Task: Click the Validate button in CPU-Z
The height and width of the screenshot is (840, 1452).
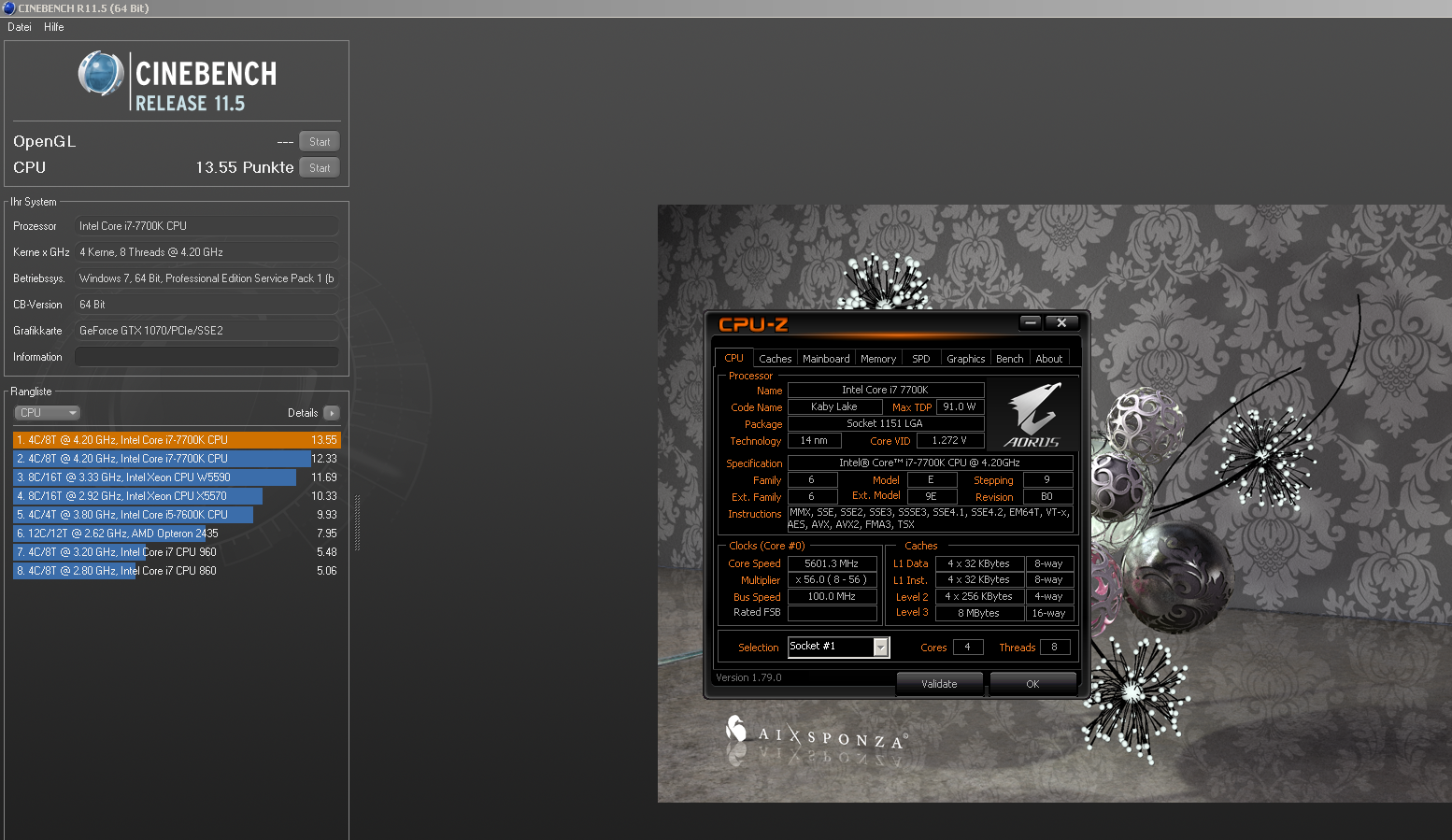Action: coord(939,684)
